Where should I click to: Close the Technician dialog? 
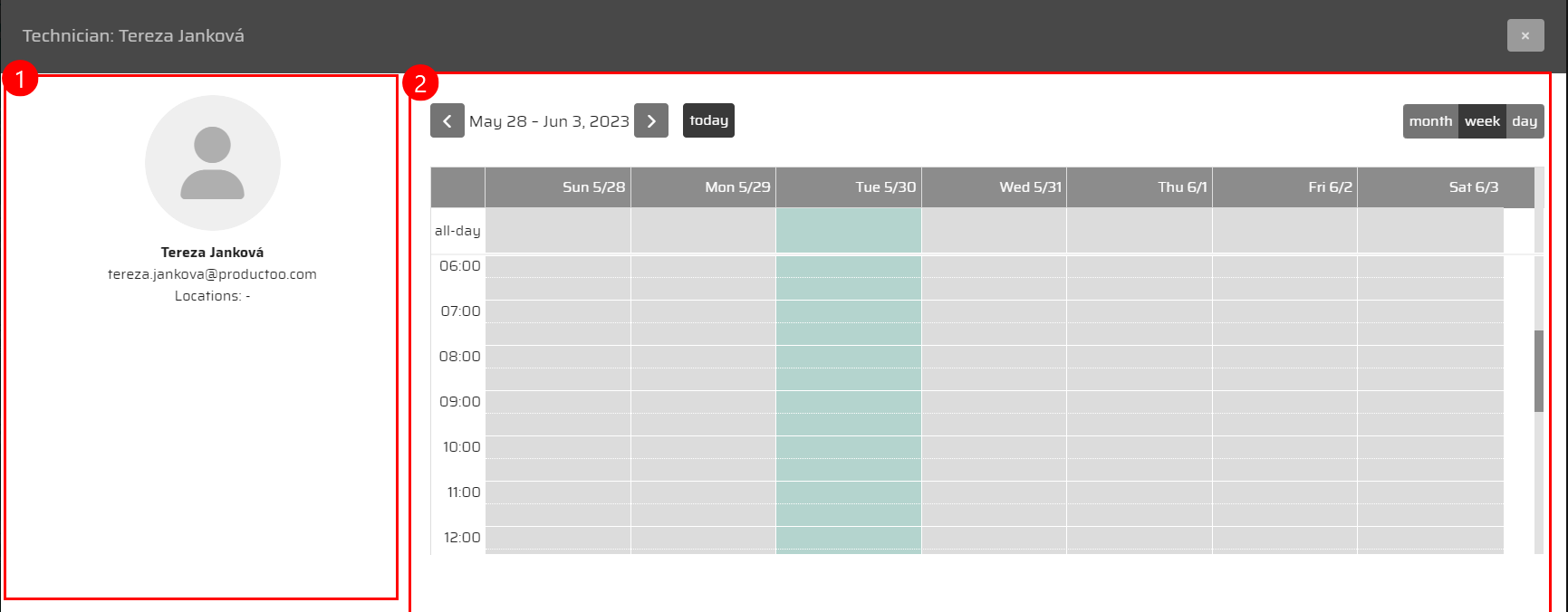pyautogui.click(x=1525, y=35)
